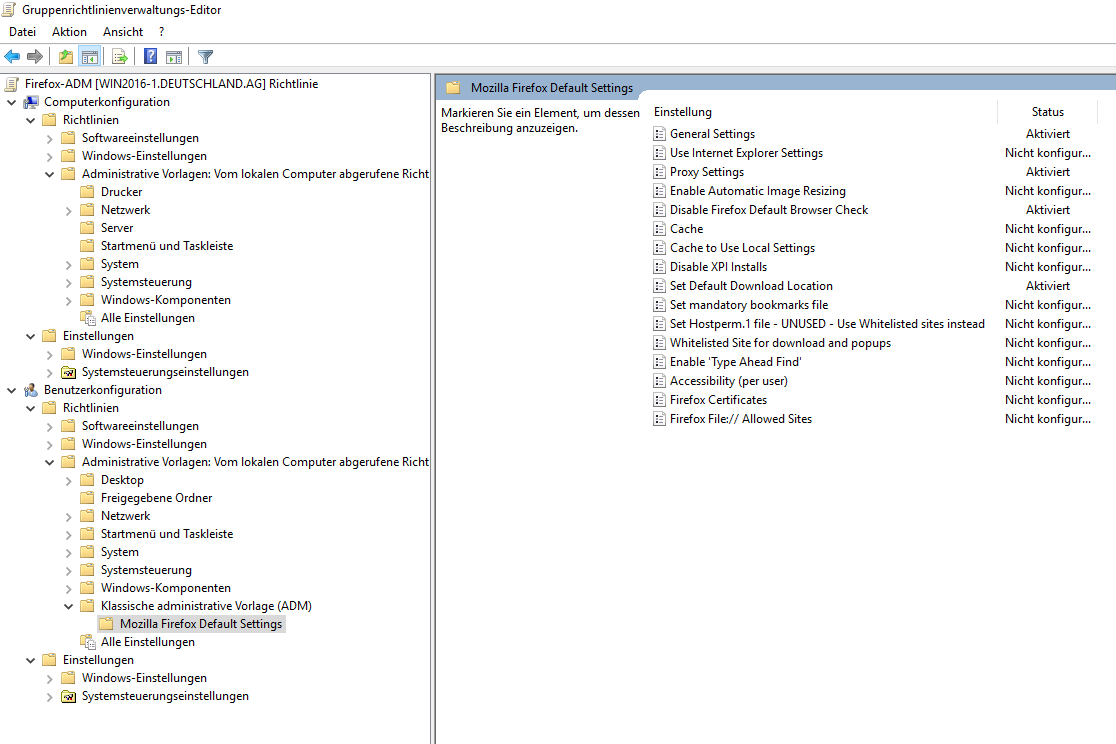Collapse Richtlinien under Computerkonfiguration
The image size is (1116, 744).
pyautogui.click(x=31, y=120)
